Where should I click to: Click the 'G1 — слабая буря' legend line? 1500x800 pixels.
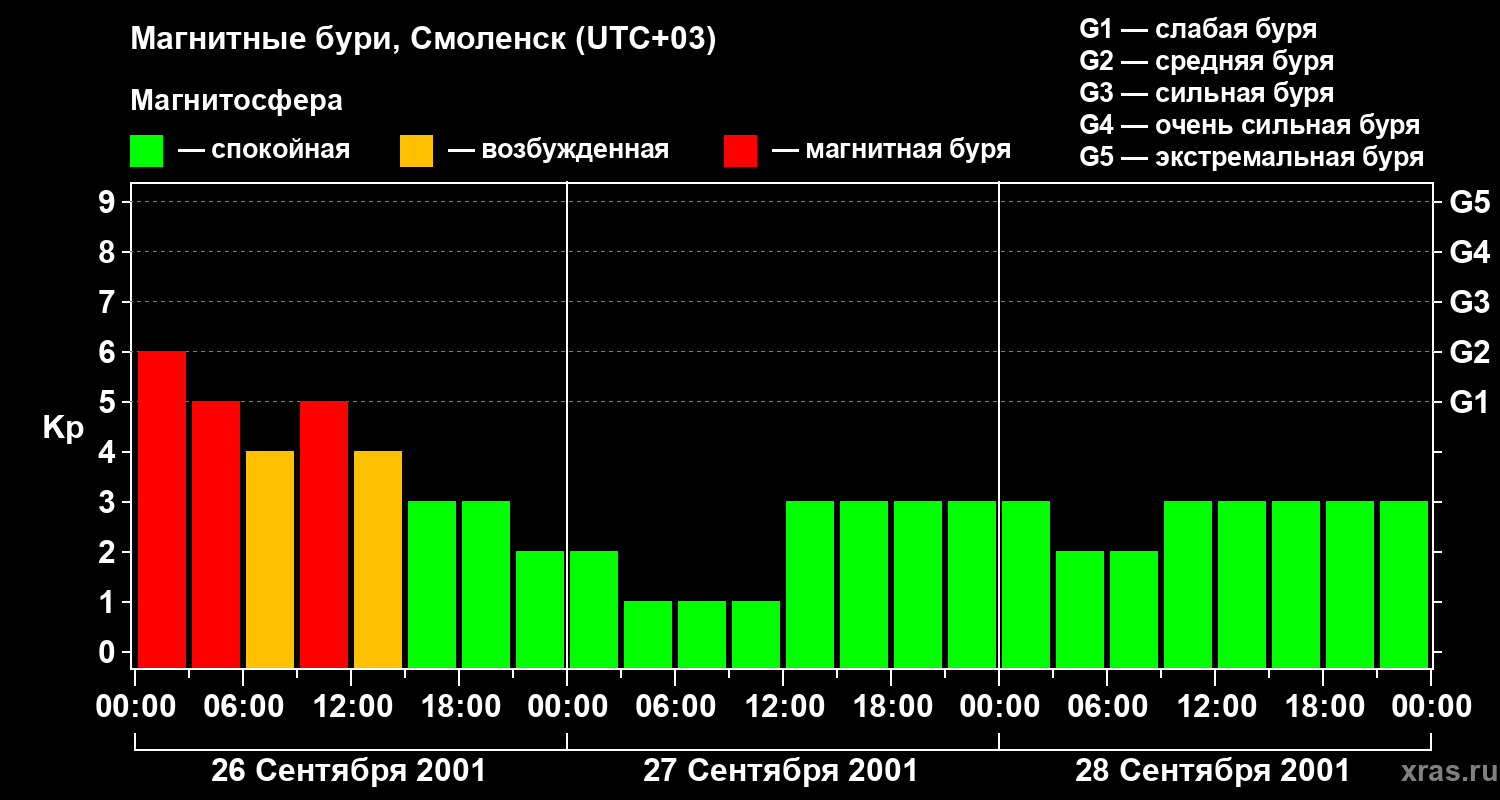[x=1198, y=29]
